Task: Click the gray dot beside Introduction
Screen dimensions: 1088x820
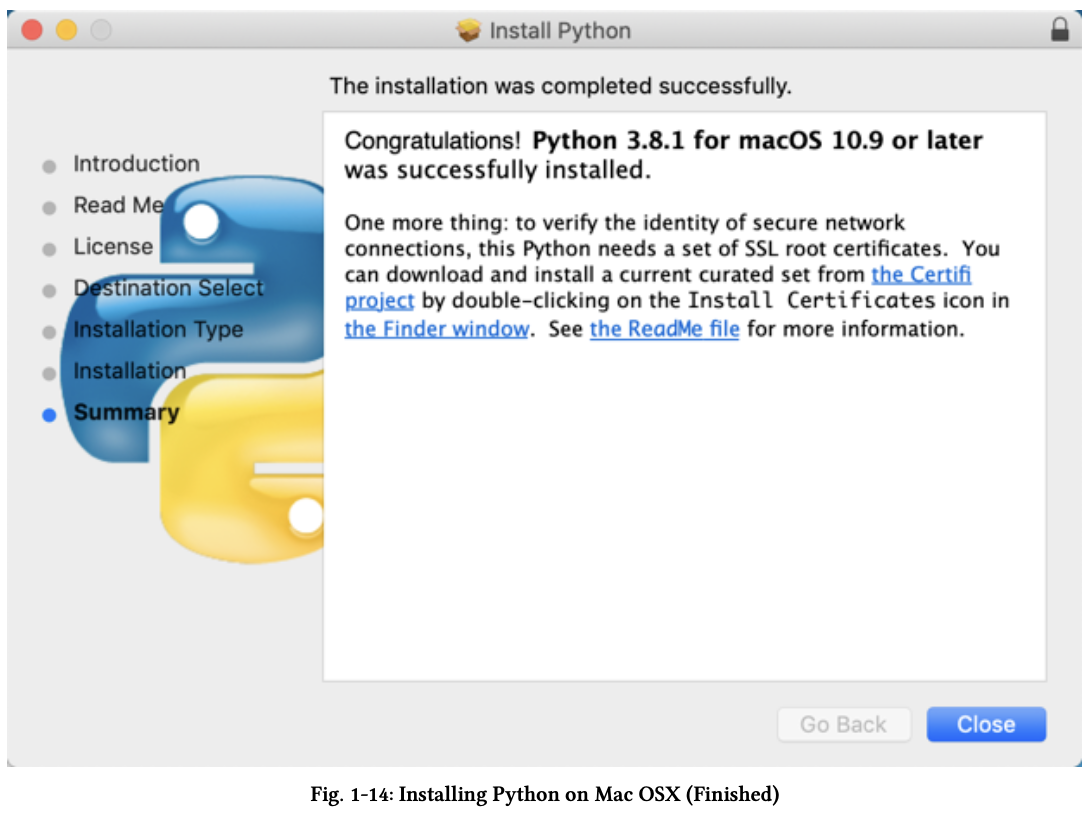Action: coord(49,165)
